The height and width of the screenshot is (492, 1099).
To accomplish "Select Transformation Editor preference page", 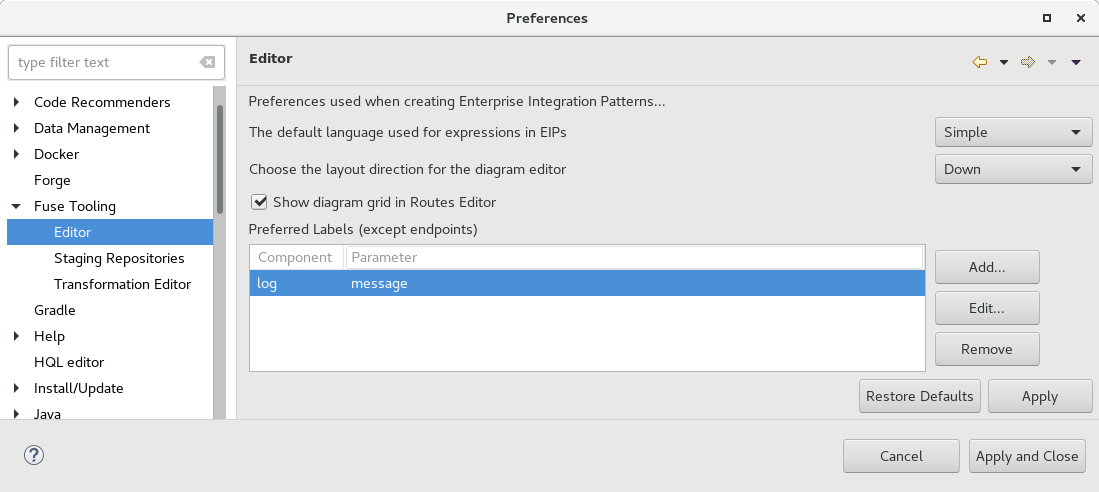I will tap(122, 284).
